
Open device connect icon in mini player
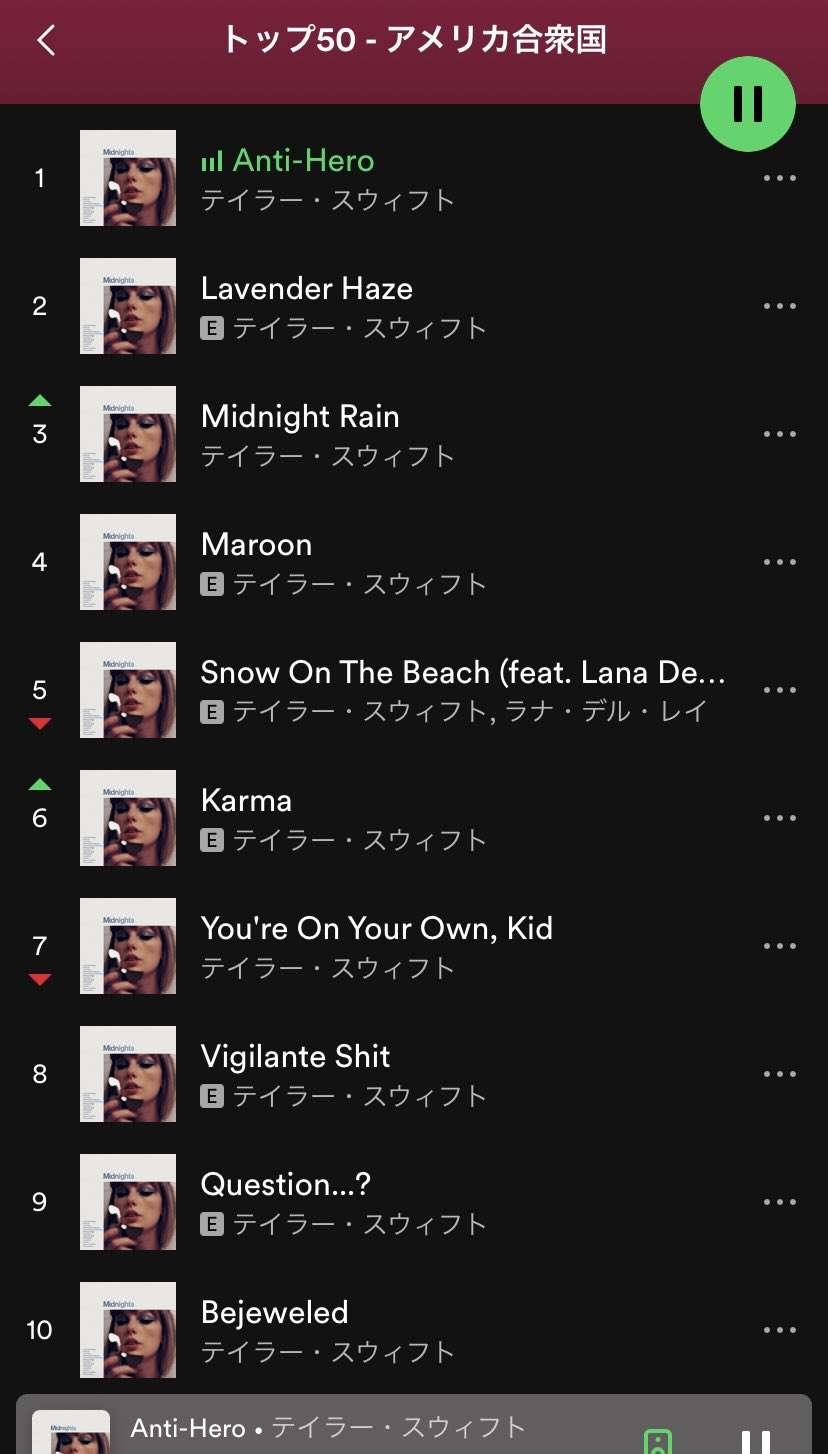coord(657,1441)
